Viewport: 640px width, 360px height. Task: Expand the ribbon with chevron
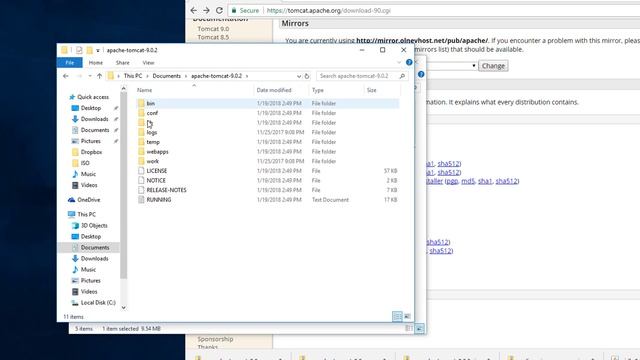pos(399,62)
